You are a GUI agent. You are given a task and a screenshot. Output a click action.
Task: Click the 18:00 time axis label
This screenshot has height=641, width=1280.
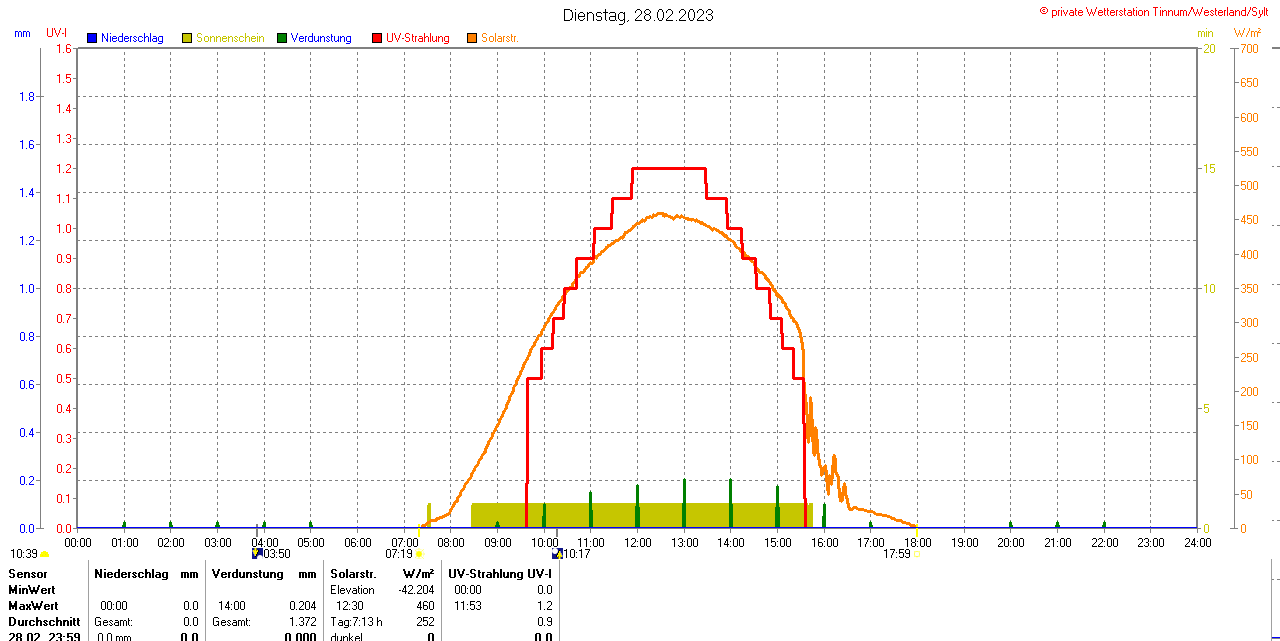[918, 542]
